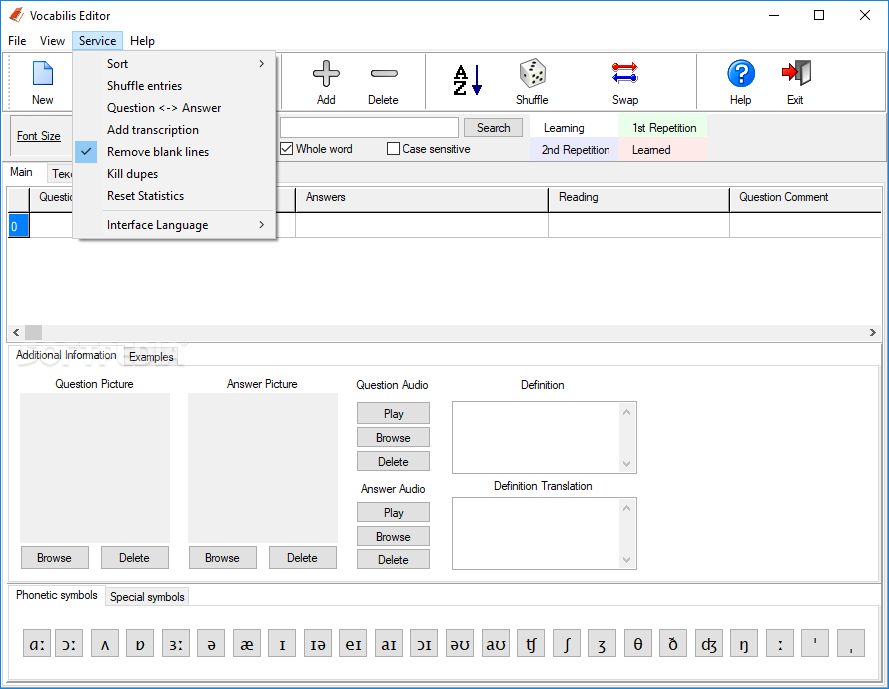The height and width of the screenshot is (689, 889).
Task: Click the Exit door icon
Action: [x=796, y=73]
